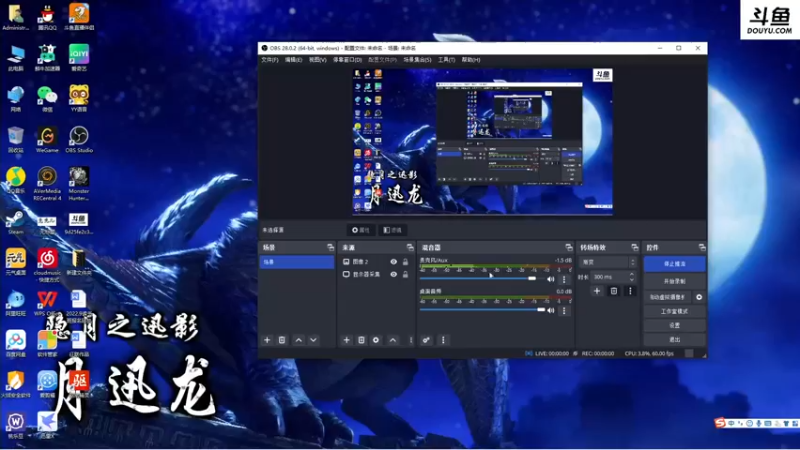Open the Scene Collection (S) menu

(417, 60)
